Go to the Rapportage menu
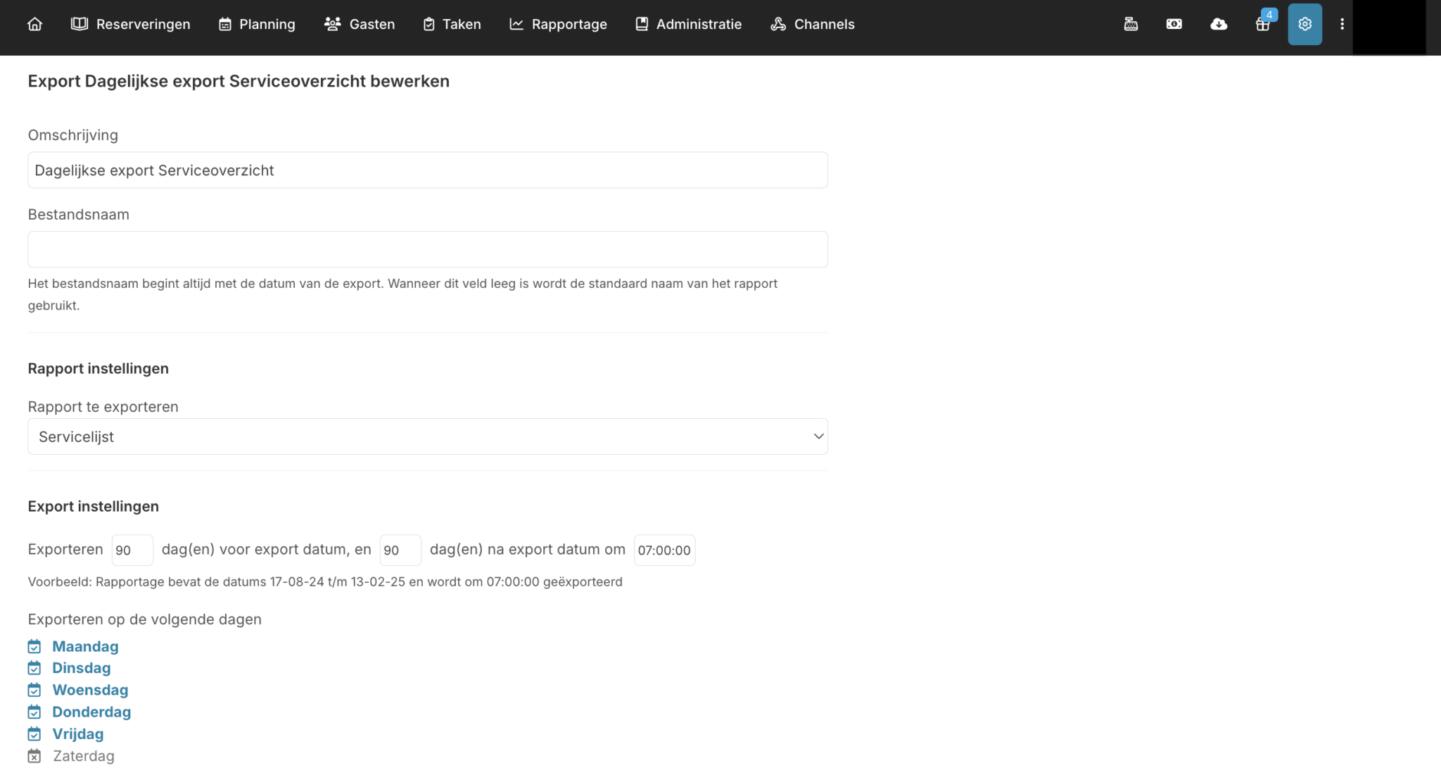This screenshot has height=768, width=1441. click(558, 24)
